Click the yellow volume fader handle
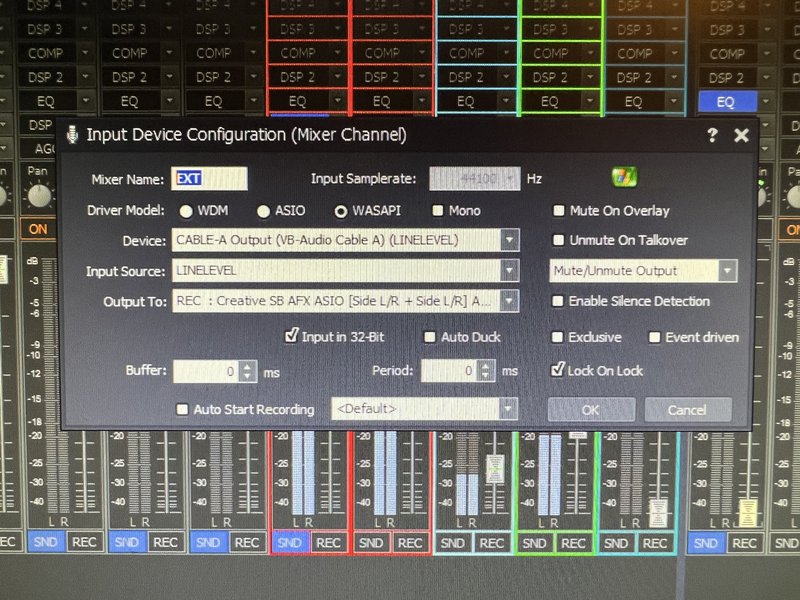 point(748,512)
